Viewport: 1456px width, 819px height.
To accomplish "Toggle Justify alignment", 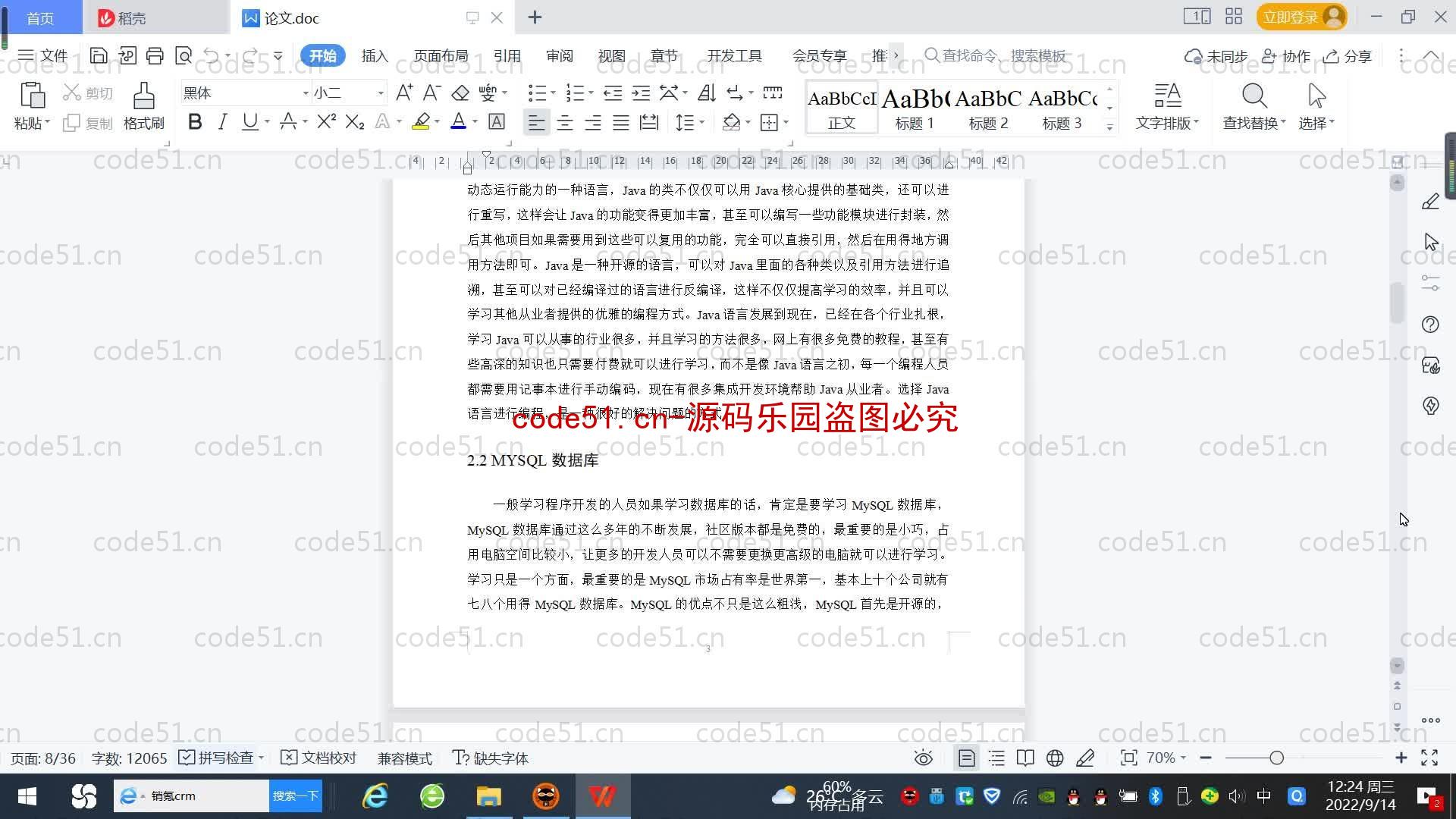I will [x=621, y=121].
